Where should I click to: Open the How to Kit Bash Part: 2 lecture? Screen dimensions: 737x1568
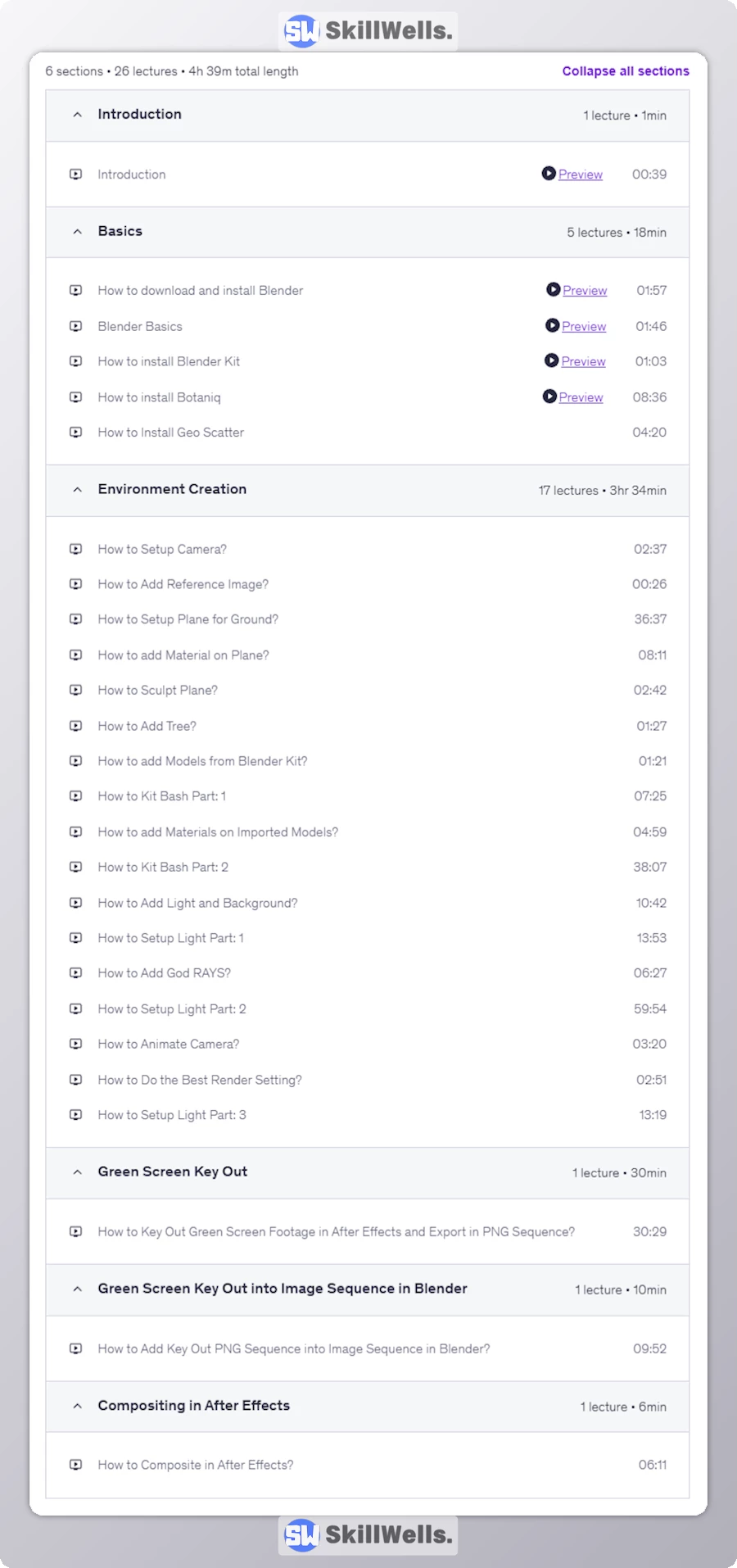(x=163, y=868)
